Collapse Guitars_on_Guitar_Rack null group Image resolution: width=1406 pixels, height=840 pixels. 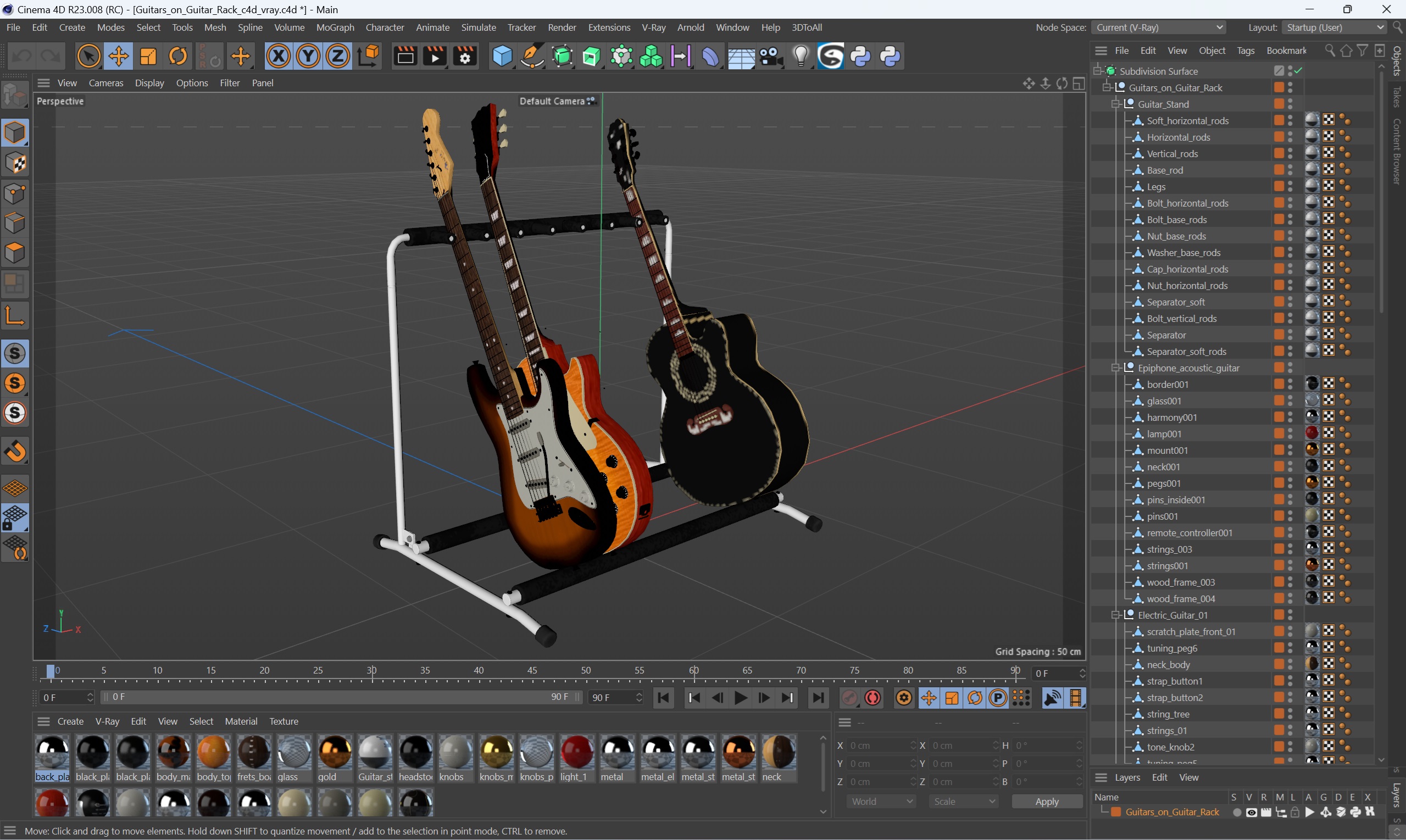click(1106, 88)
